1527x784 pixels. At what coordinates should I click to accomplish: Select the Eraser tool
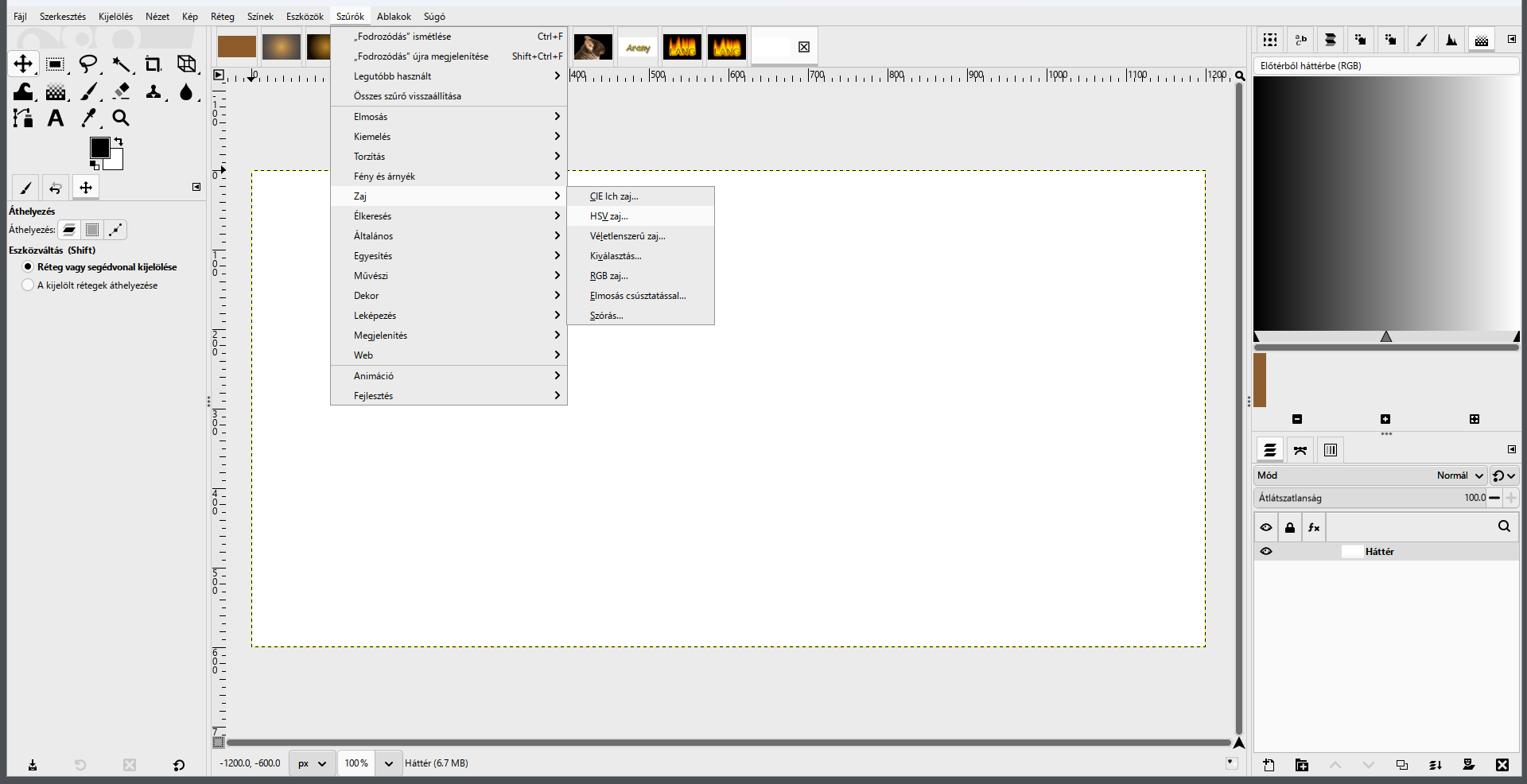121,91
